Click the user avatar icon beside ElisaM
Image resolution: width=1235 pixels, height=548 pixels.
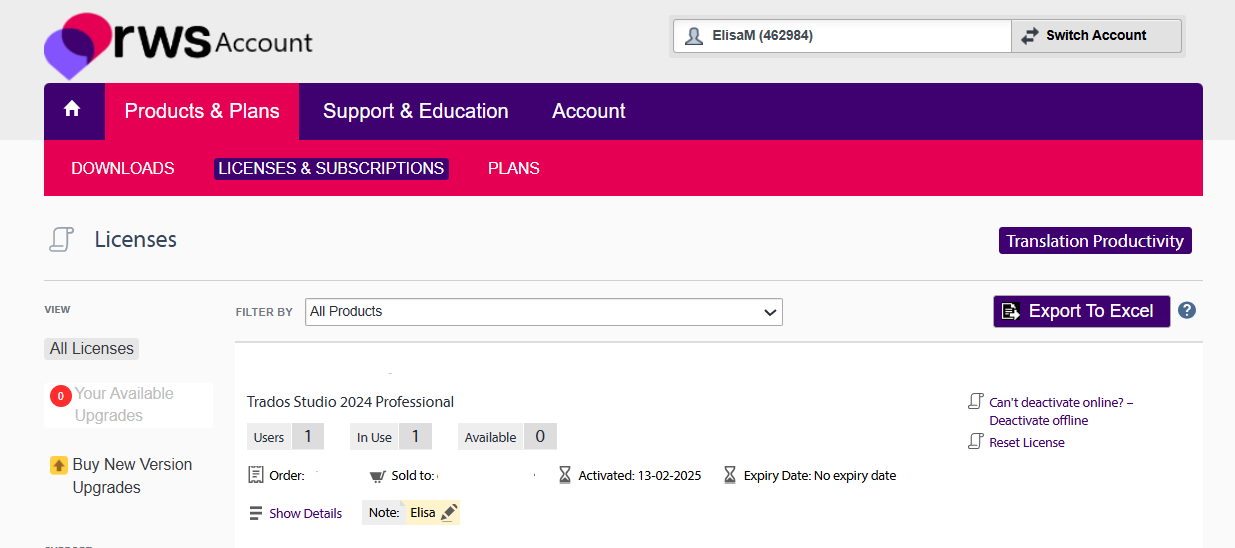694,36
